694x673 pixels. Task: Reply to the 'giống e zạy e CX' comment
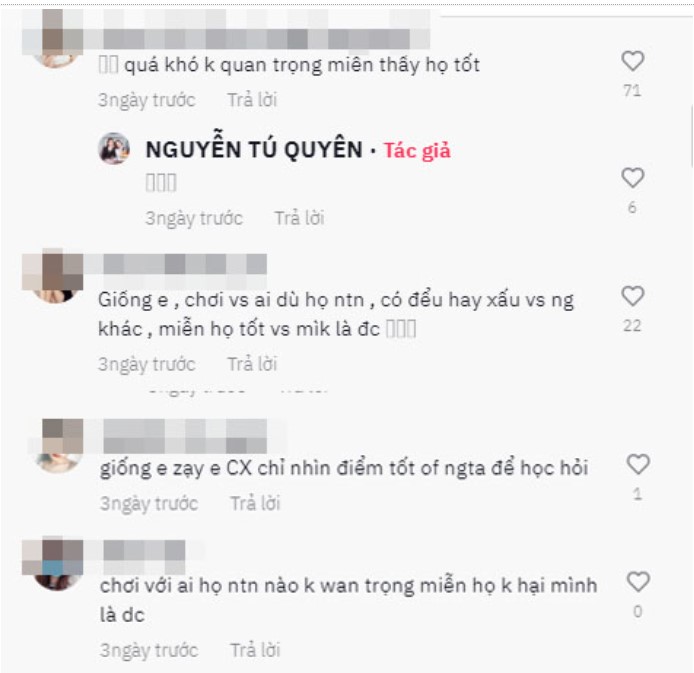click(255, 504)
